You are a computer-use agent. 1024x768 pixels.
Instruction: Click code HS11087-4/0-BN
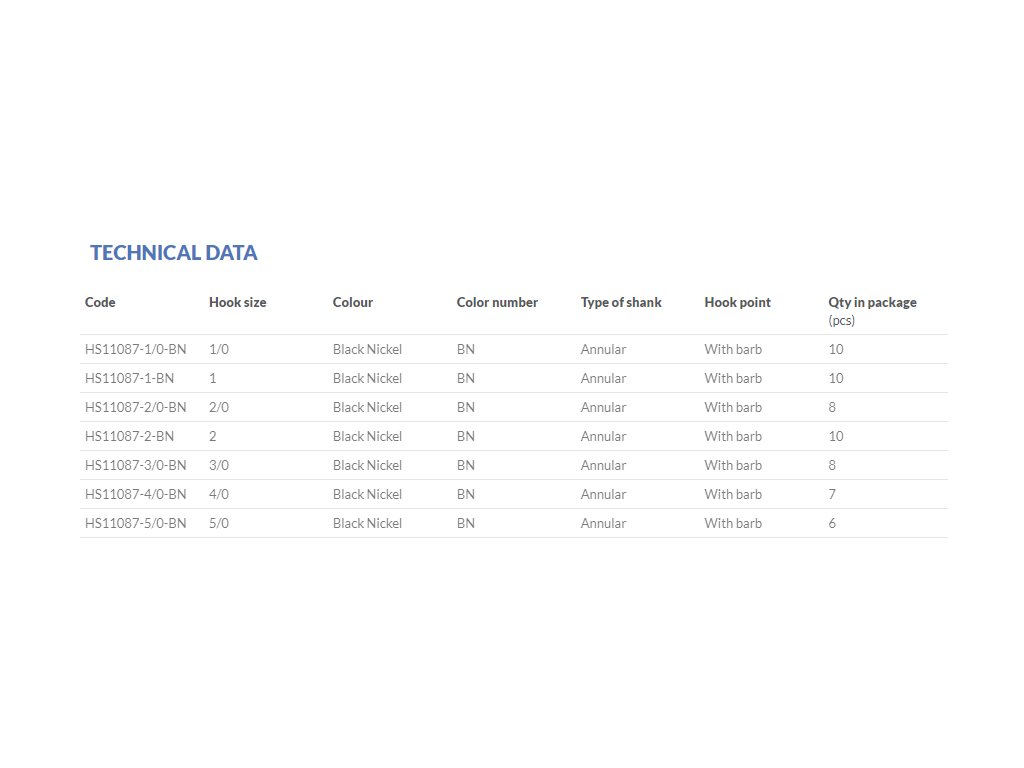[x=136, y=494]
